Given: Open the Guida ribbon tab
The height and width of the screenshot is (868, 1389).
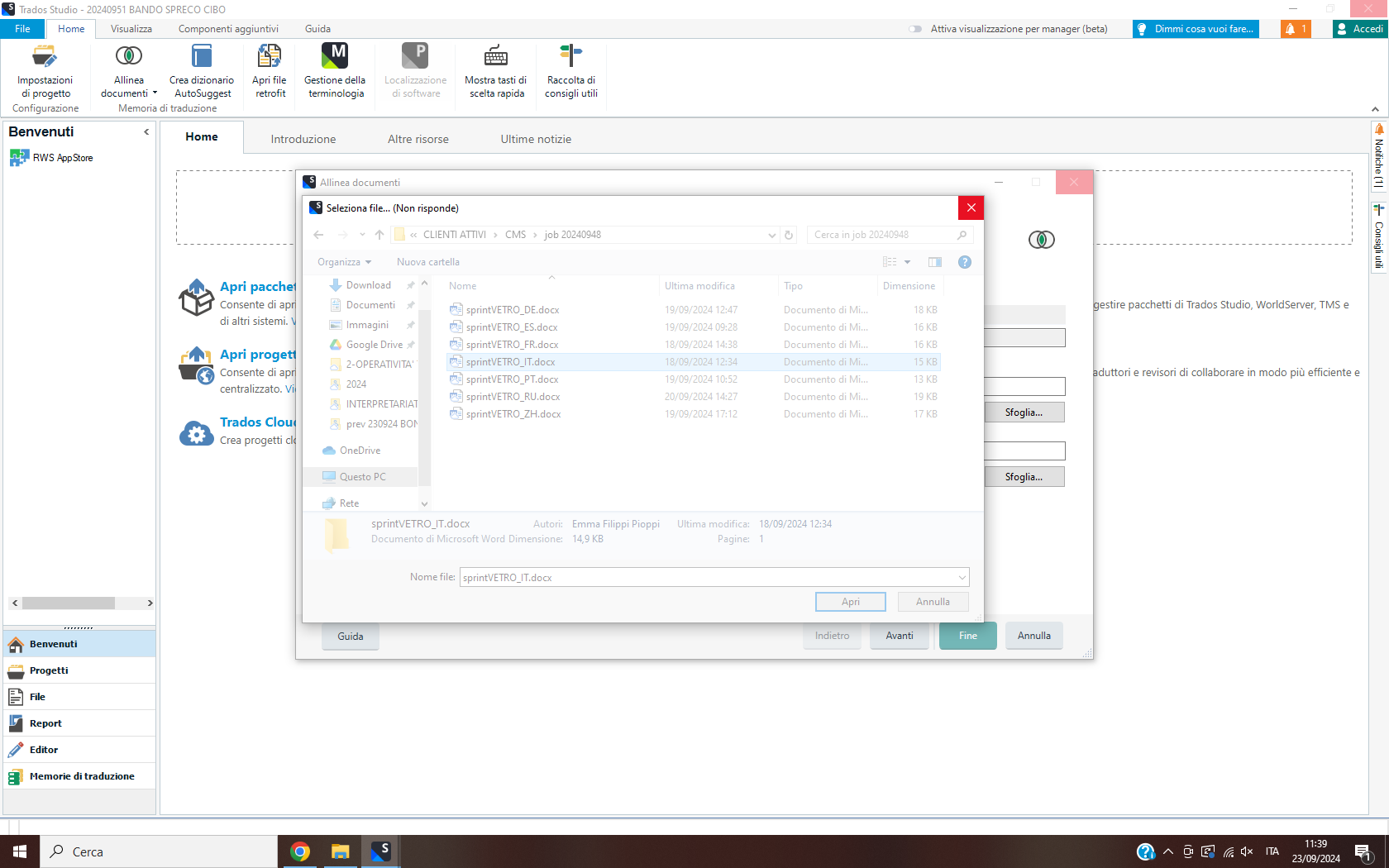Looking at the screenshot, I should (x=317, y=29).
